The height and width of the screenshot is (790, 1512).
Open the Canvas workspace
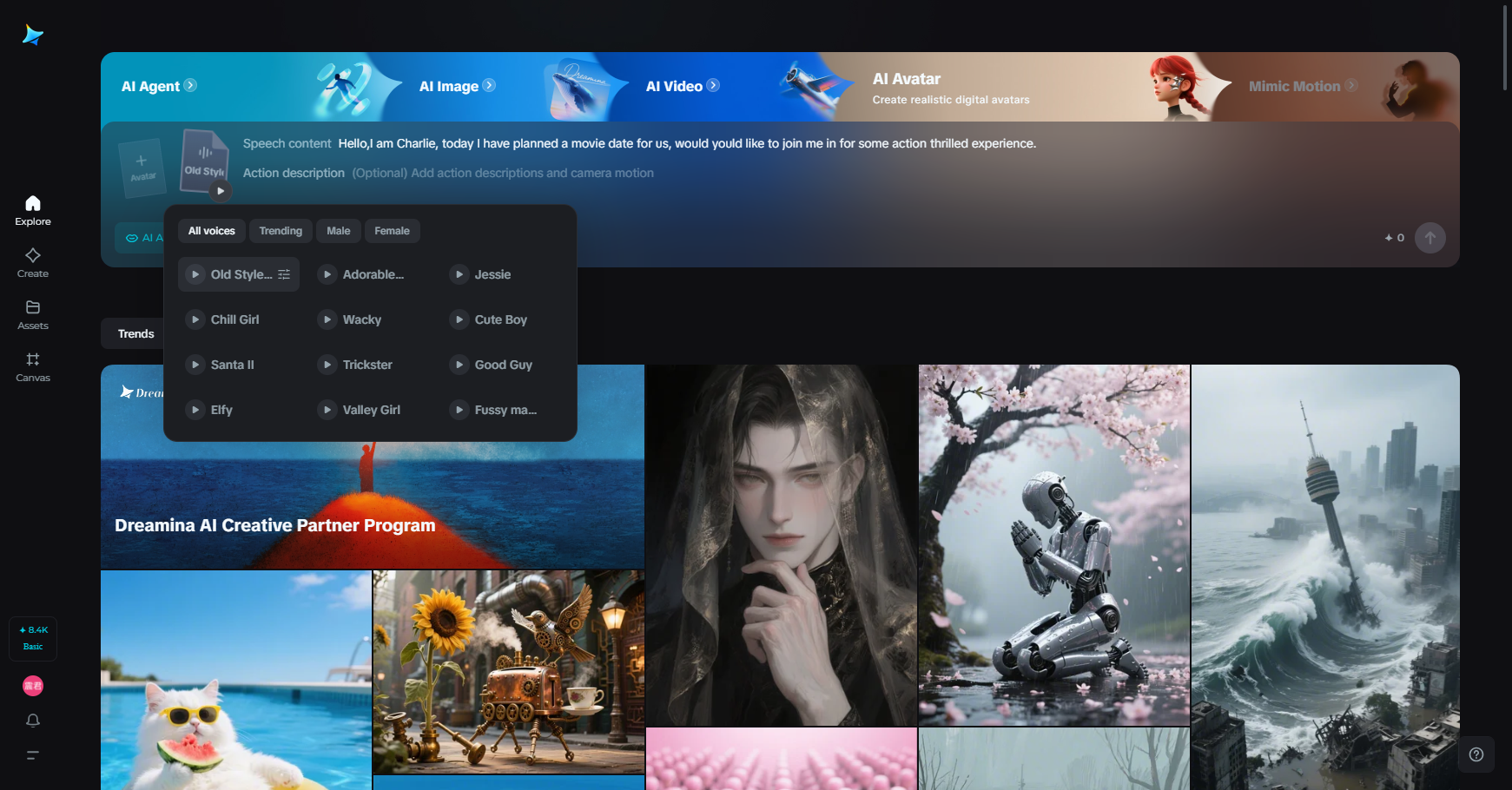[32, 365]
